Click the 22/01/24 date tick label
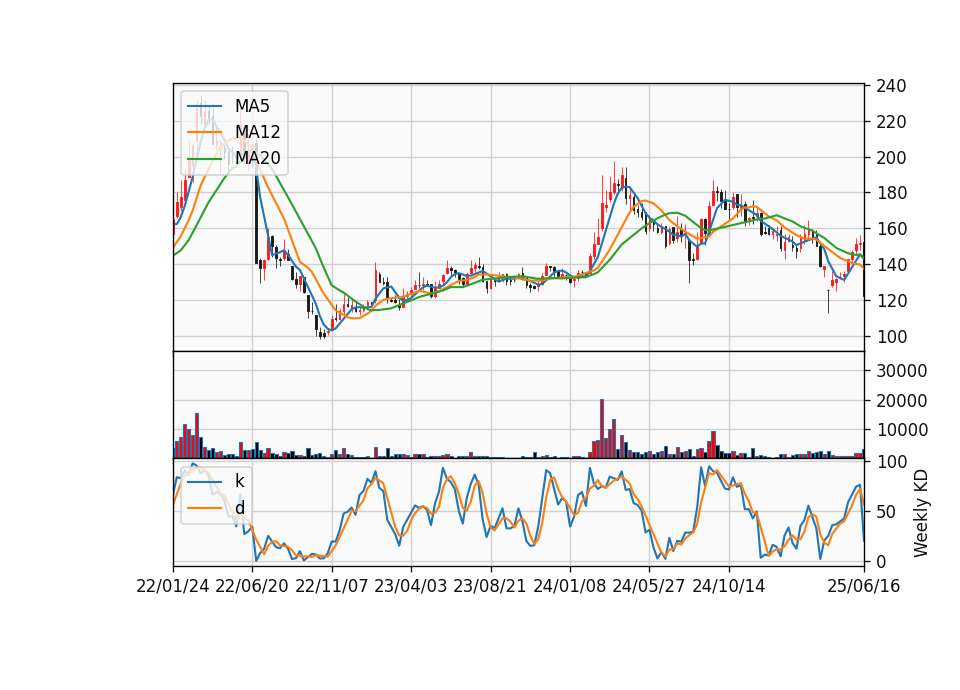This screenshot has width=960, height=690. coord(173,586)
